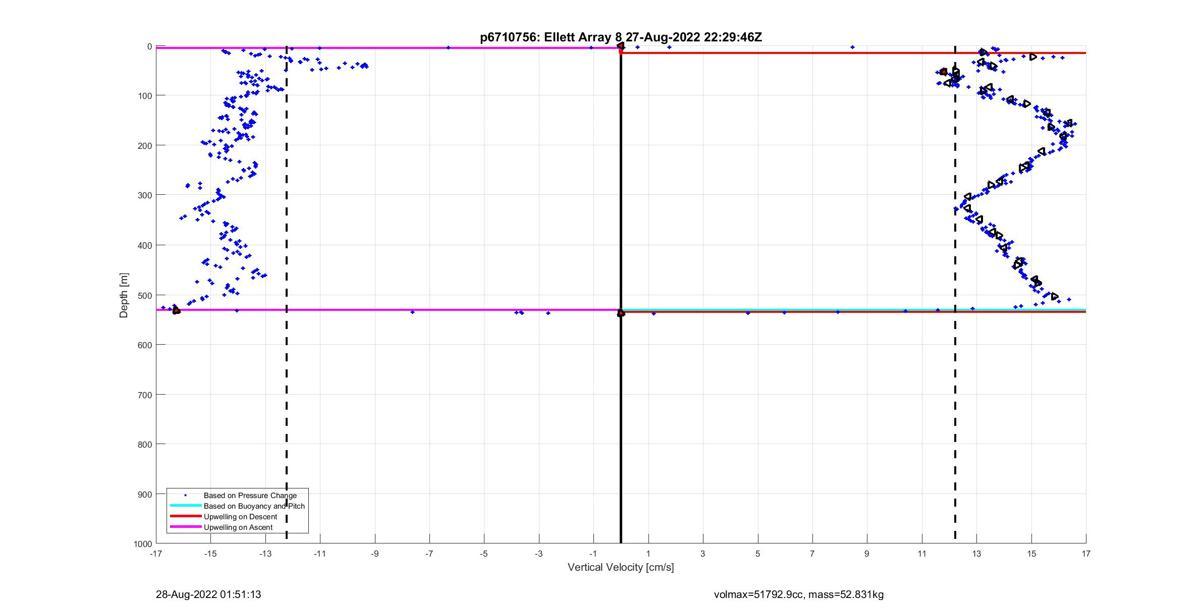Click depth tick label "800"

145,444
